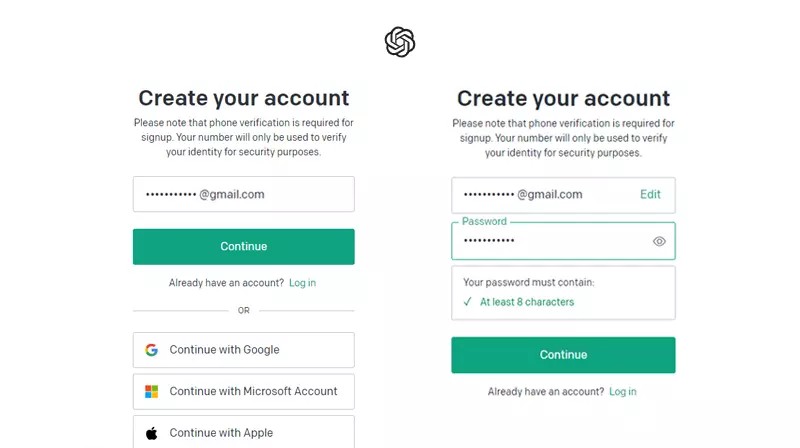Click the green checkmark beside 8 characters rule

[x=467, y=302]
